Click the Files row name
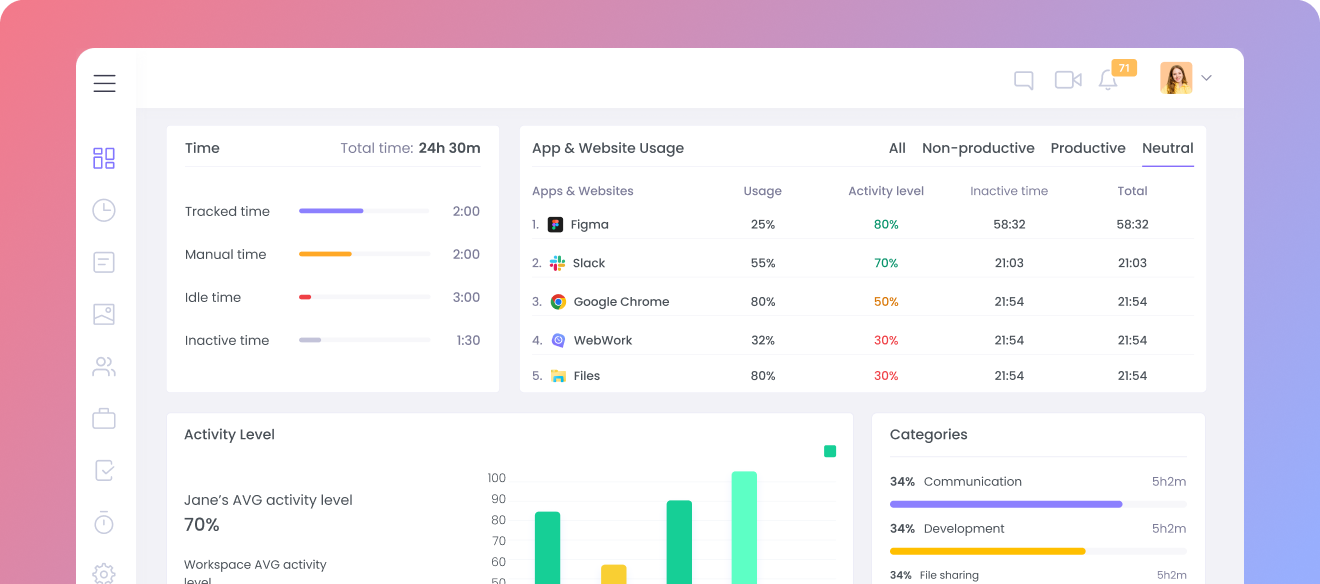This screenshot has width=1320, height=584. (587, 376)
